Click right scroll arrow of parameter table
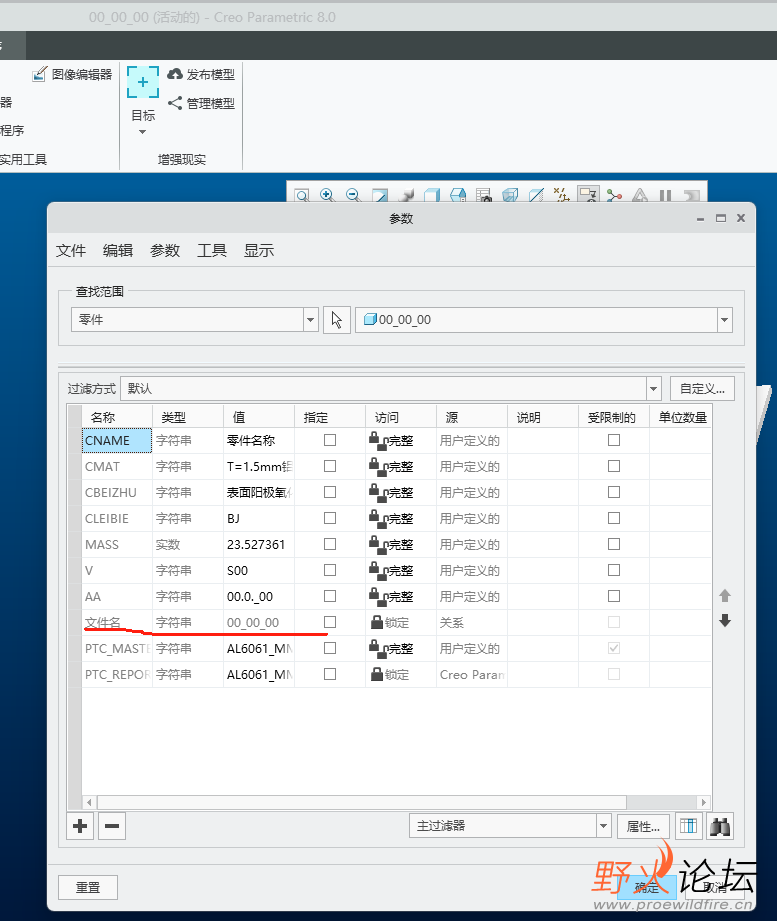This screenshot has height=921, width=777. coord(704,802)
